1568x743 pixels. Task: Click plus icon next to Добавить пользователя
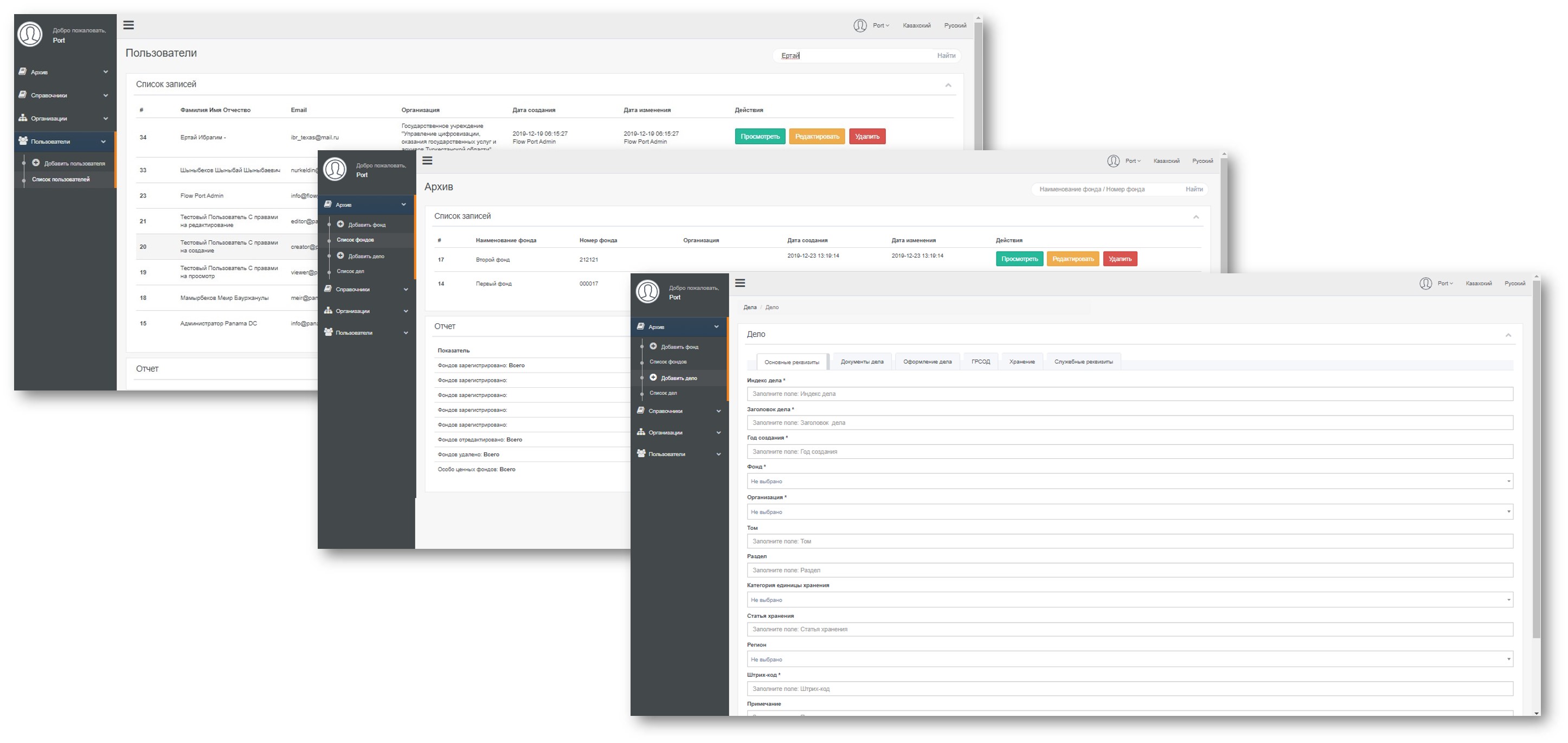pos(36,163)
